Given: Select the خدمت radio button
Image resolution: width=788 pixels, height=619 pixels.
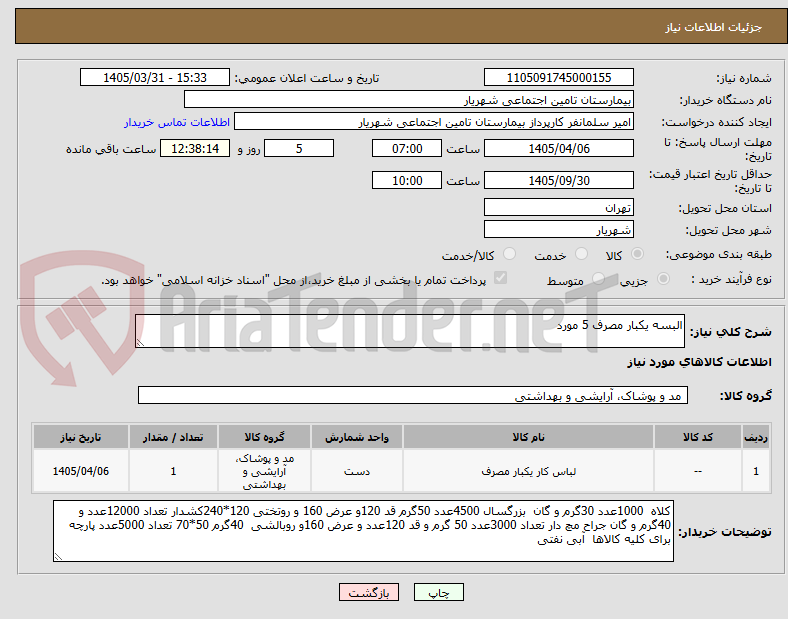Looking at the screenshot, I should [581, 254].
